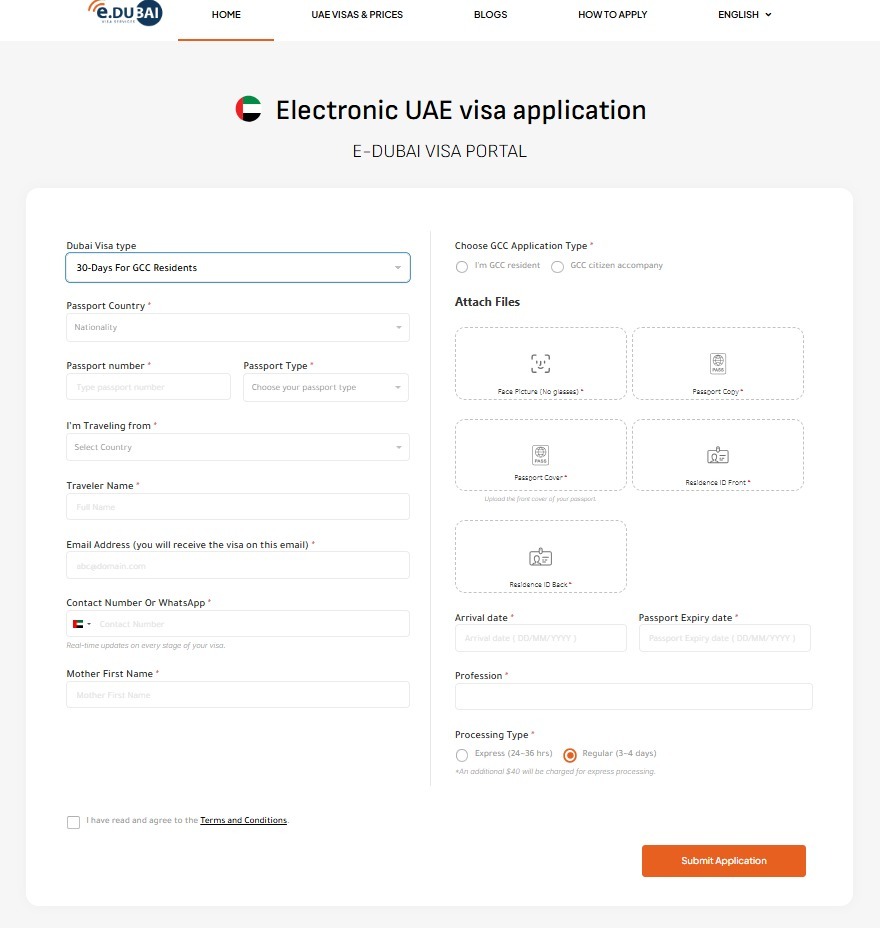Check the Terms and Conditions agreement box
This screenshot has width=880, height=928.
click(73, 821)
